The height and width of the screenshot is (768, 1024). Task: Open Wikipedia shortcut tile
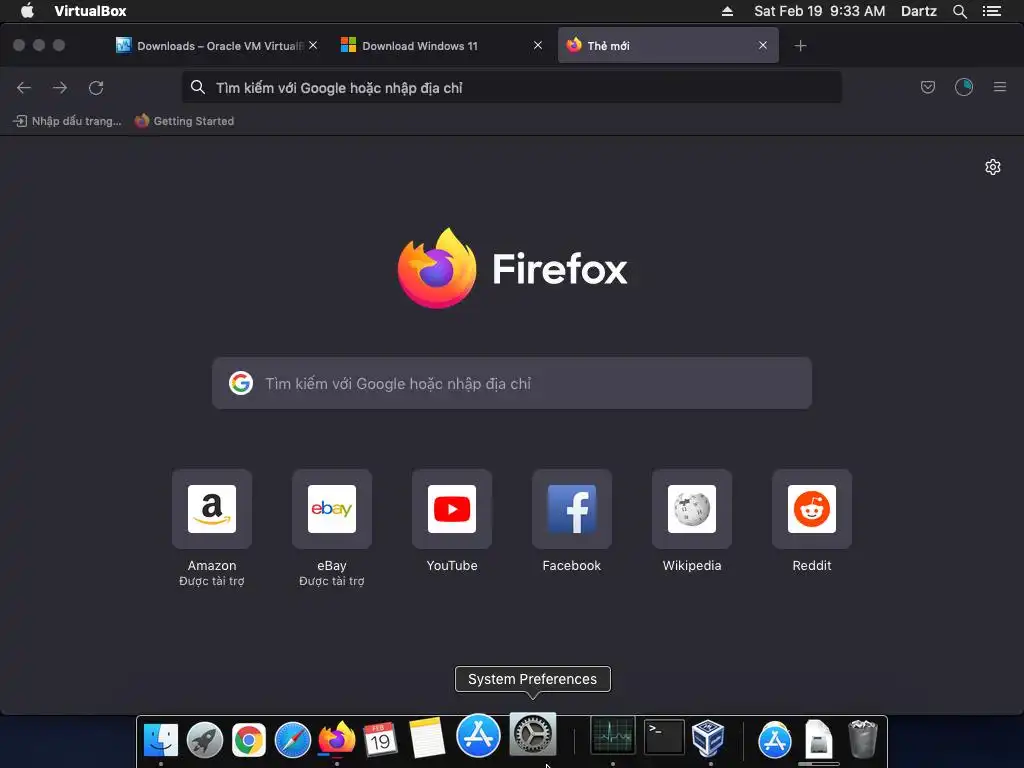pos(692,509)
